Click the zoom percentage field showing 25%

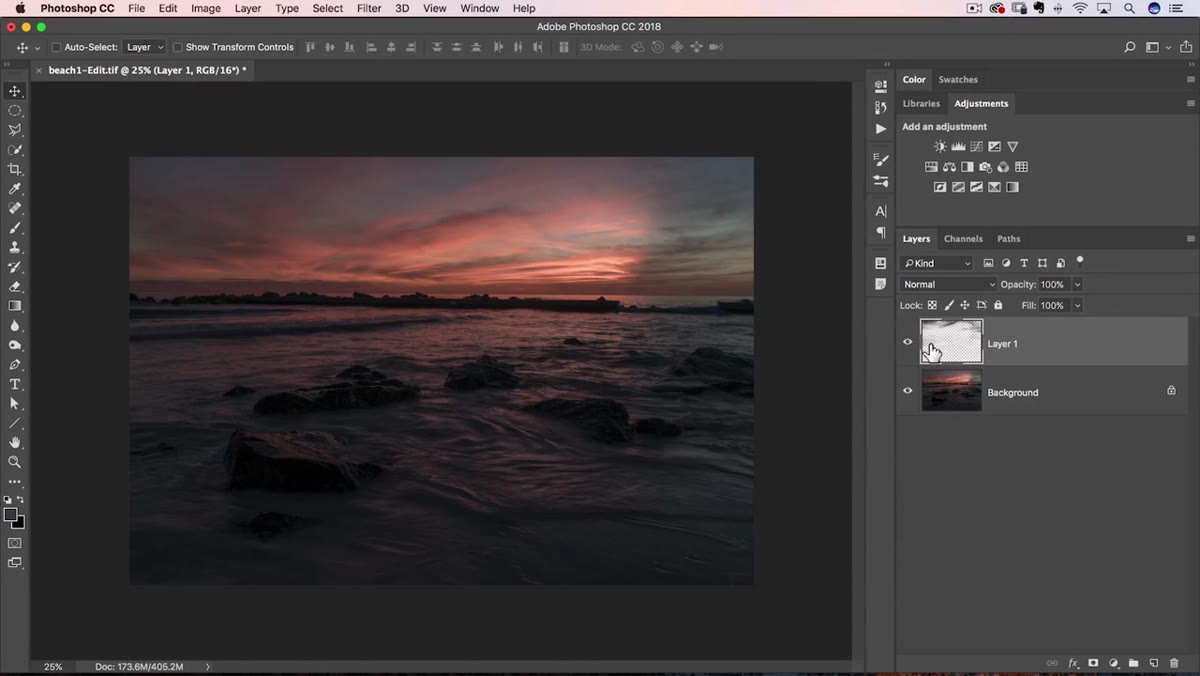(53, 666)
